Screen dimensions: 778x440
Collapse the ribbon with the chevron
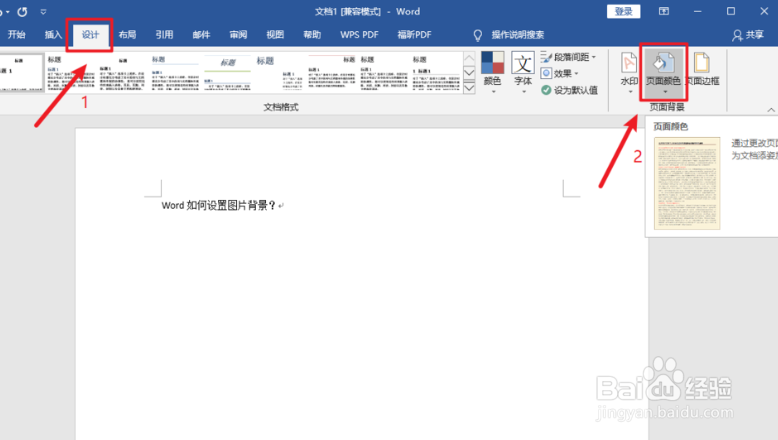click(x=771, y=110)
